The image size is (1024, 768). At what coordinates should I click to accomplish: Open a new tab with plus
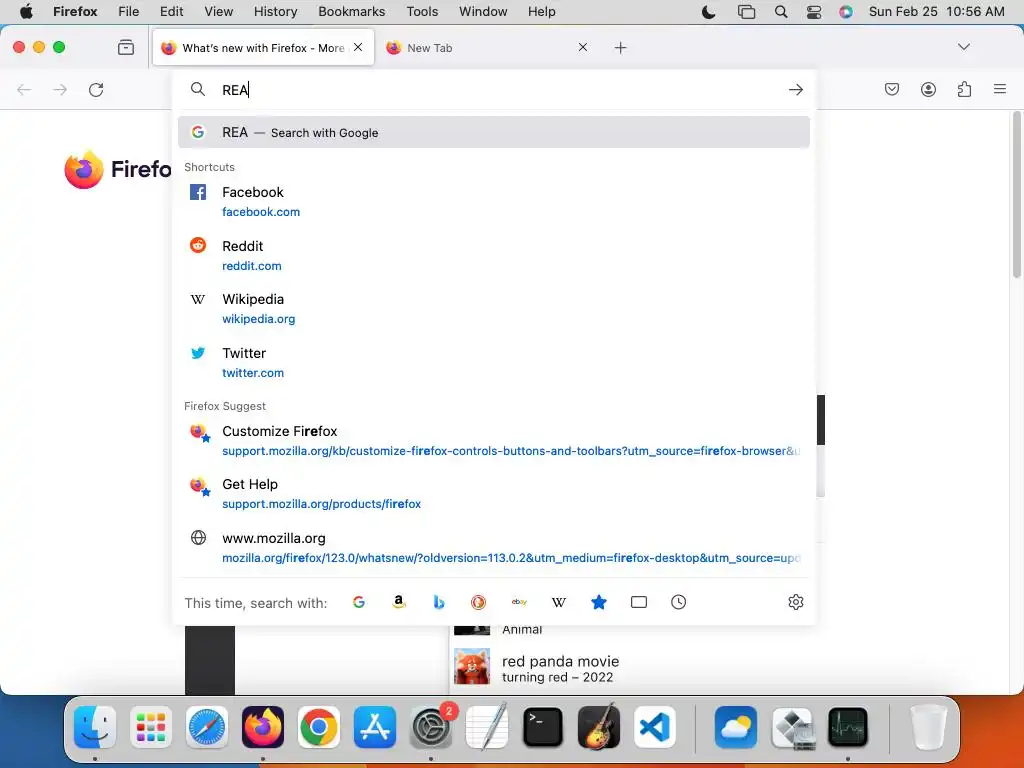pos(620,48)
